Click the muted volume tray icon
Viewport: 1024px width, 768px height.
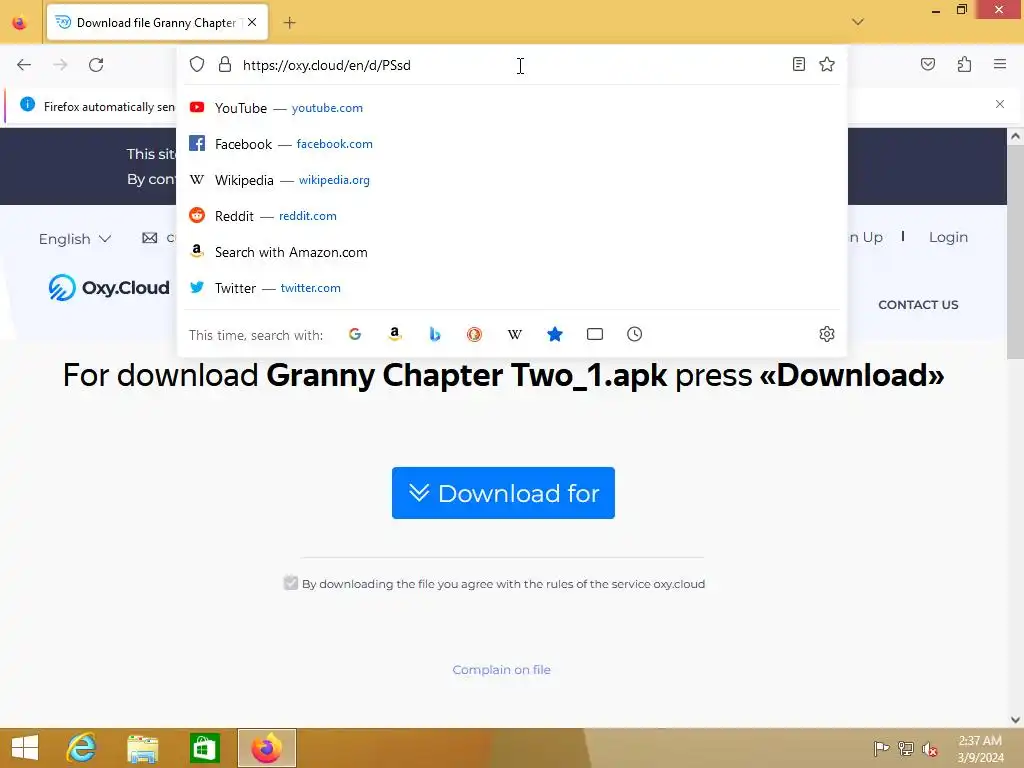pos(930,749)
